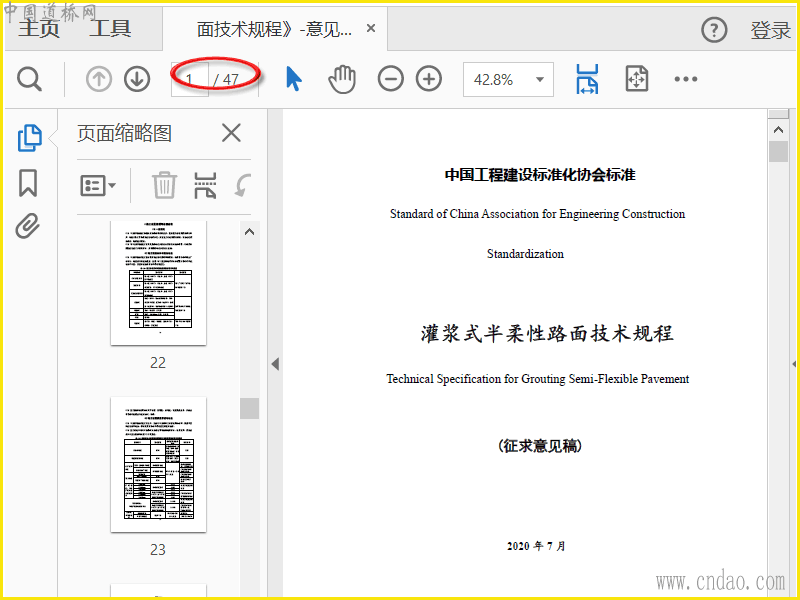Close the 页面缩略图 panel

tap(231, 134)
